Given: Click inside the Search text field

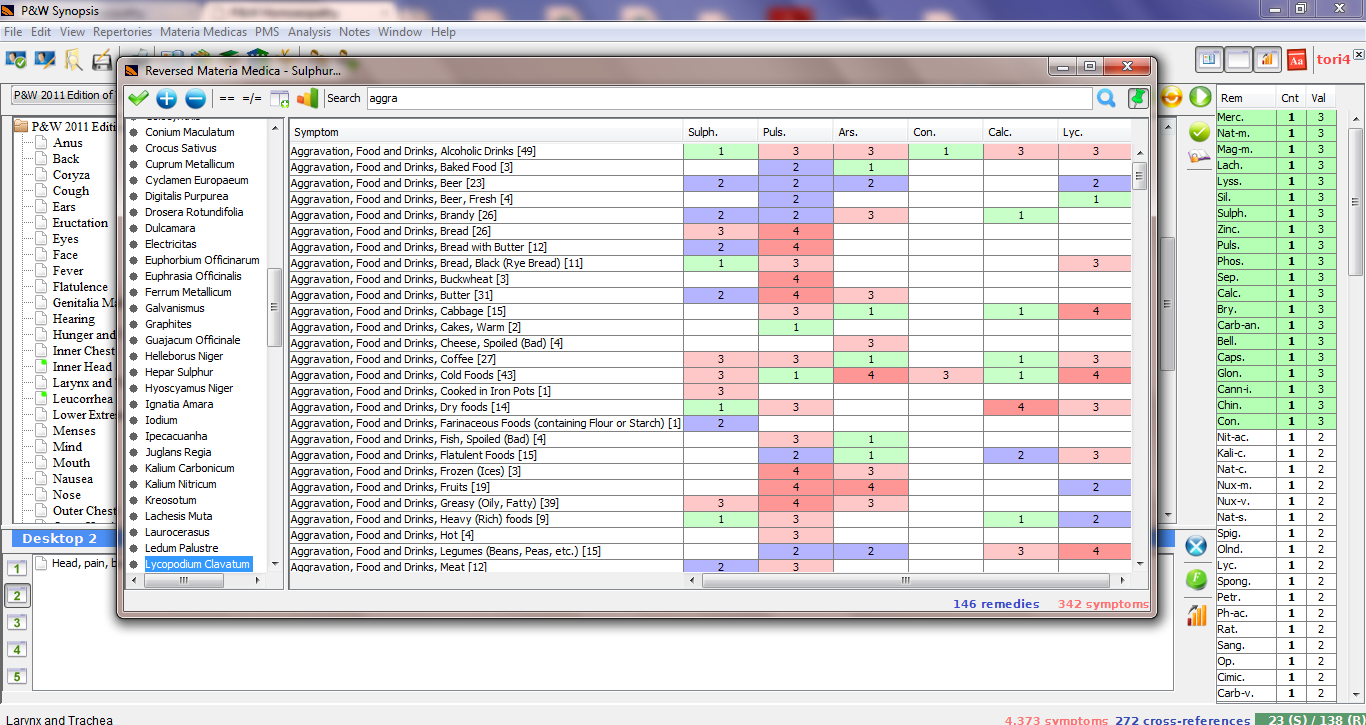Looking at the screenshot, I should click(x=727, y=98).
